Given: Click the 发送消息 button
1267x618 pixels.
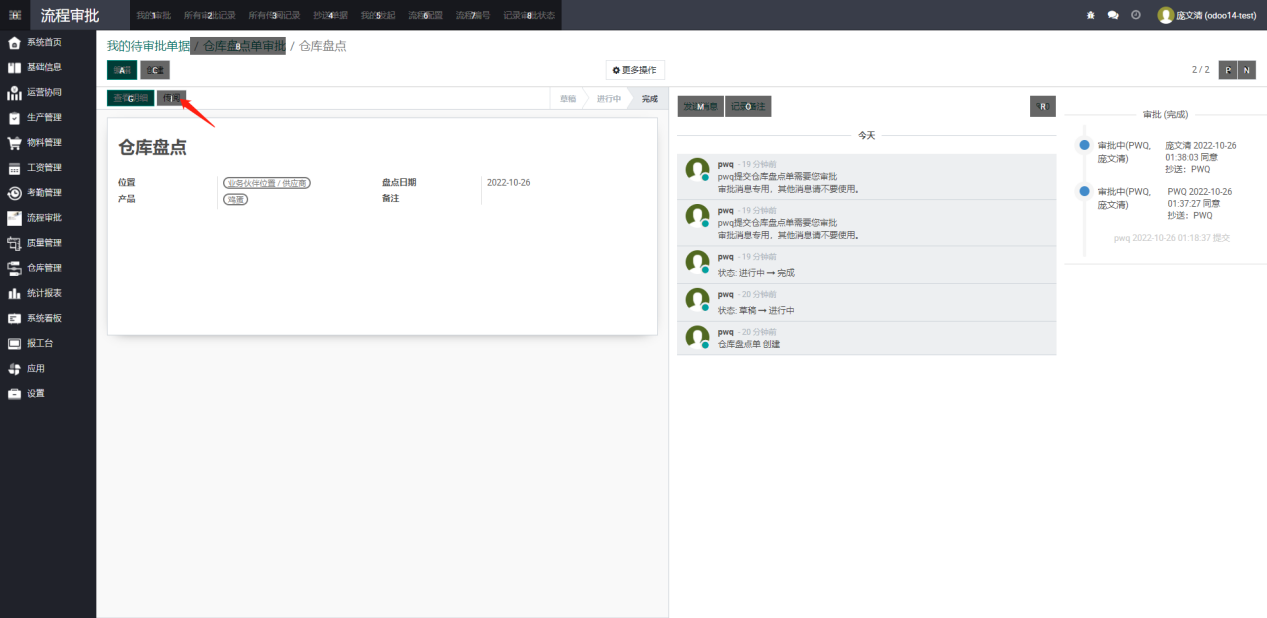Looking at the screenshot, I should (700, 106).
